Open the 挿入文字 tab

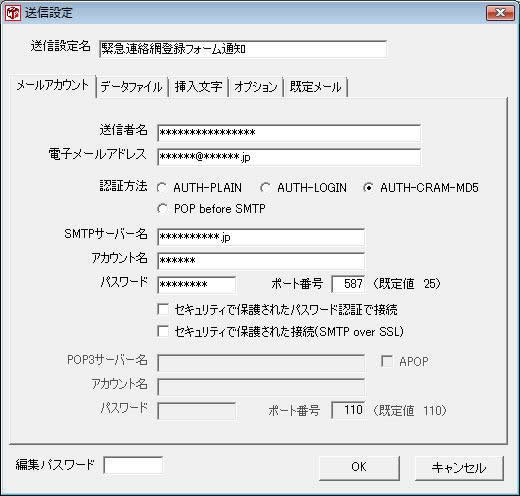point(199,87)
